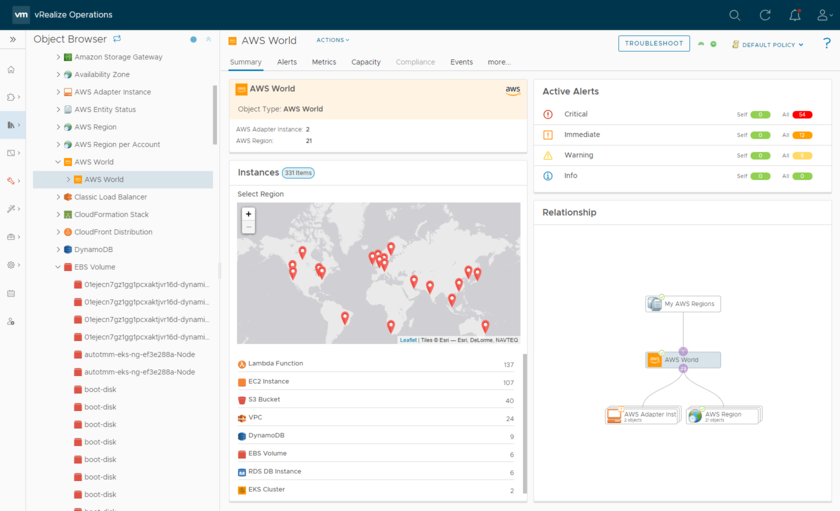Click the Home icon in left sidebar
The image size is (840, 511).
(x=11, y=70)
